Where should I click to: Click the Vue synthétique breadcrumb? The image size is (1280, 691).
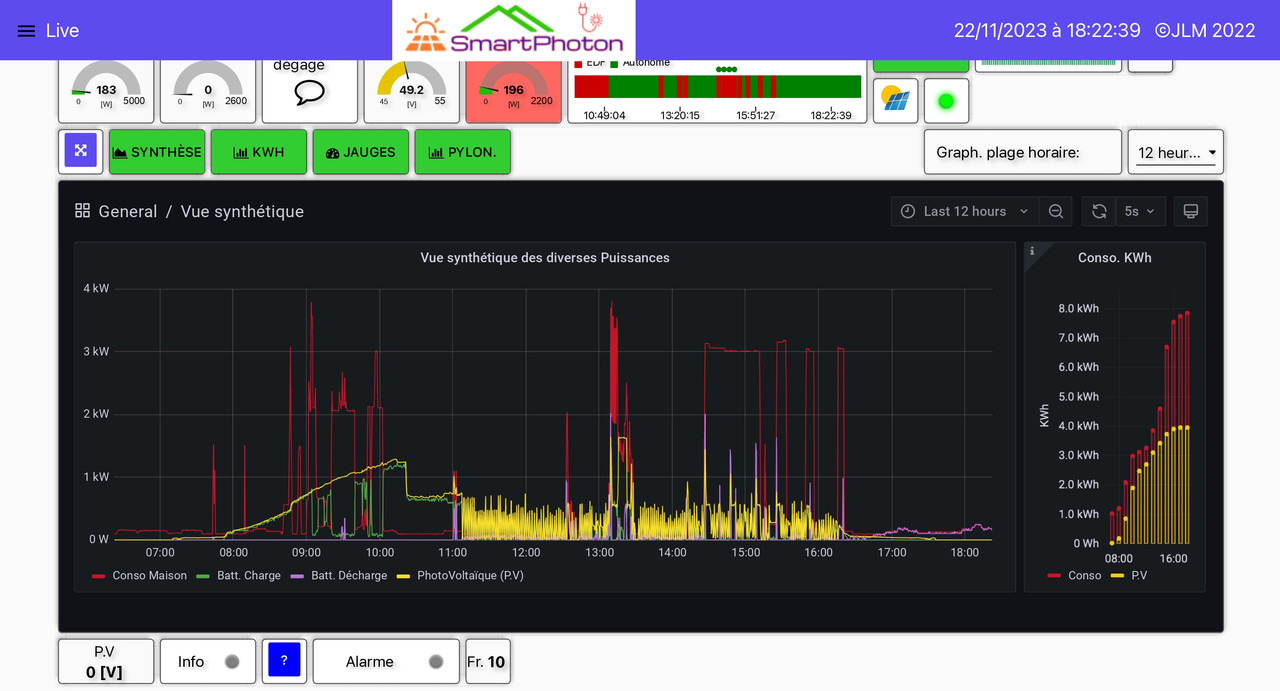click(x=242, y=211)
